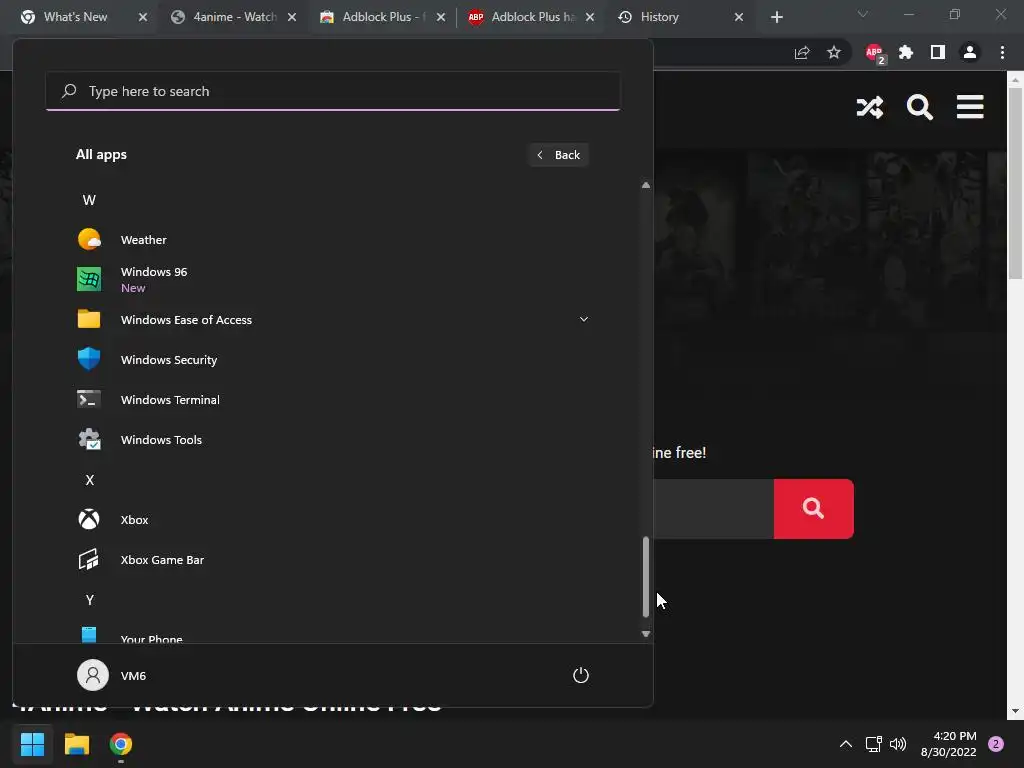Viewport: 1024px width, 768px height.
Task: Share this page icon in address bar
Action: pyautogui.click(x=802, y=52)
